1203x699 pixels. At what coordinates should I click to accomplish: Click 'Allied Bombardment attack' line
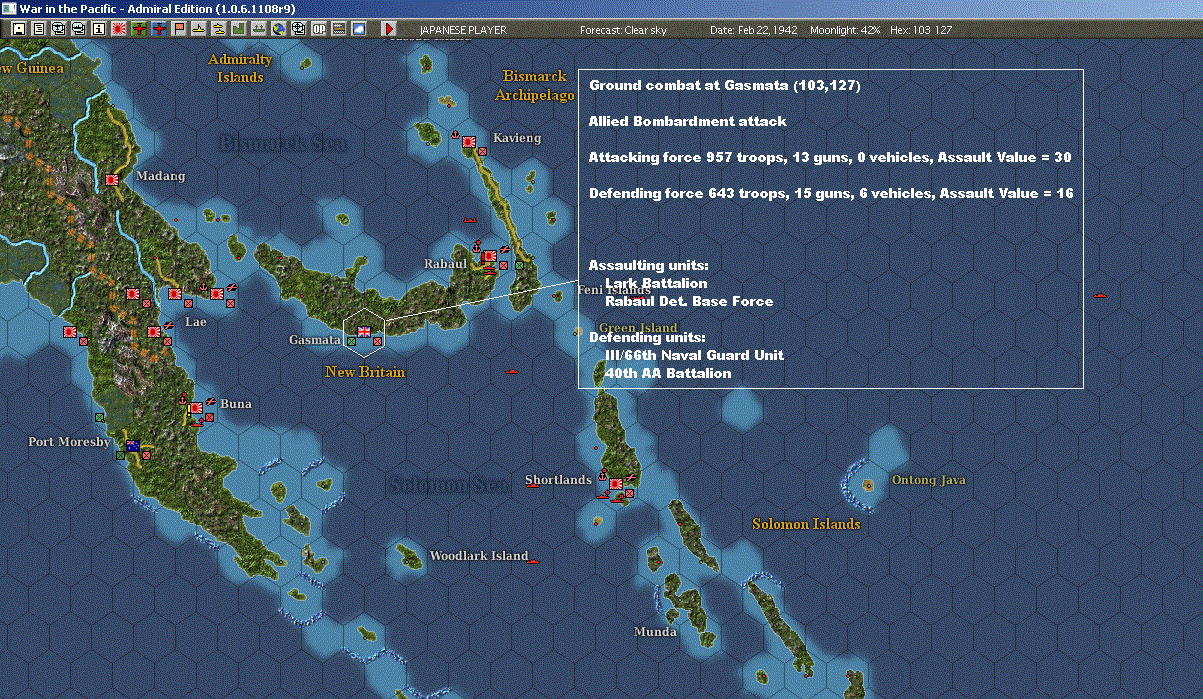point(688,122)
